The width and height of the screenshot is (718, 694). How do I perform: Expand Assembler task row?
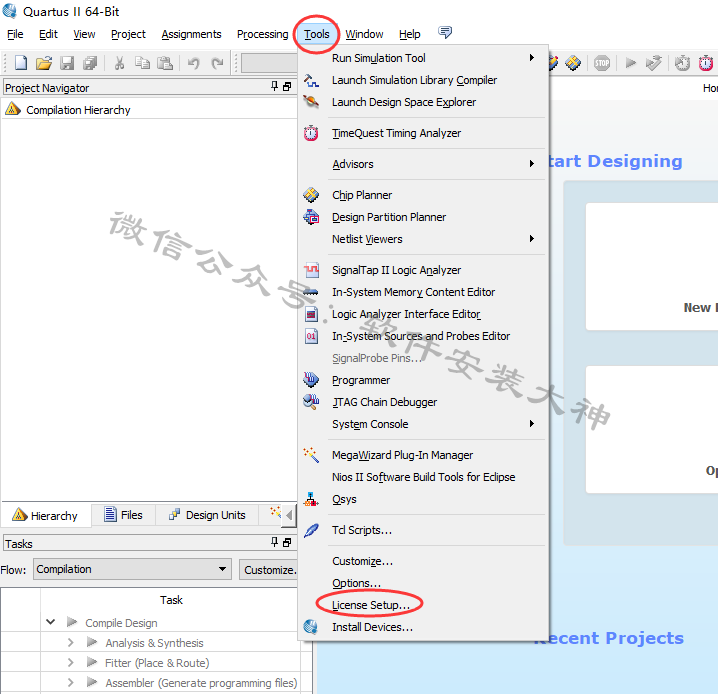pos(71,683)
